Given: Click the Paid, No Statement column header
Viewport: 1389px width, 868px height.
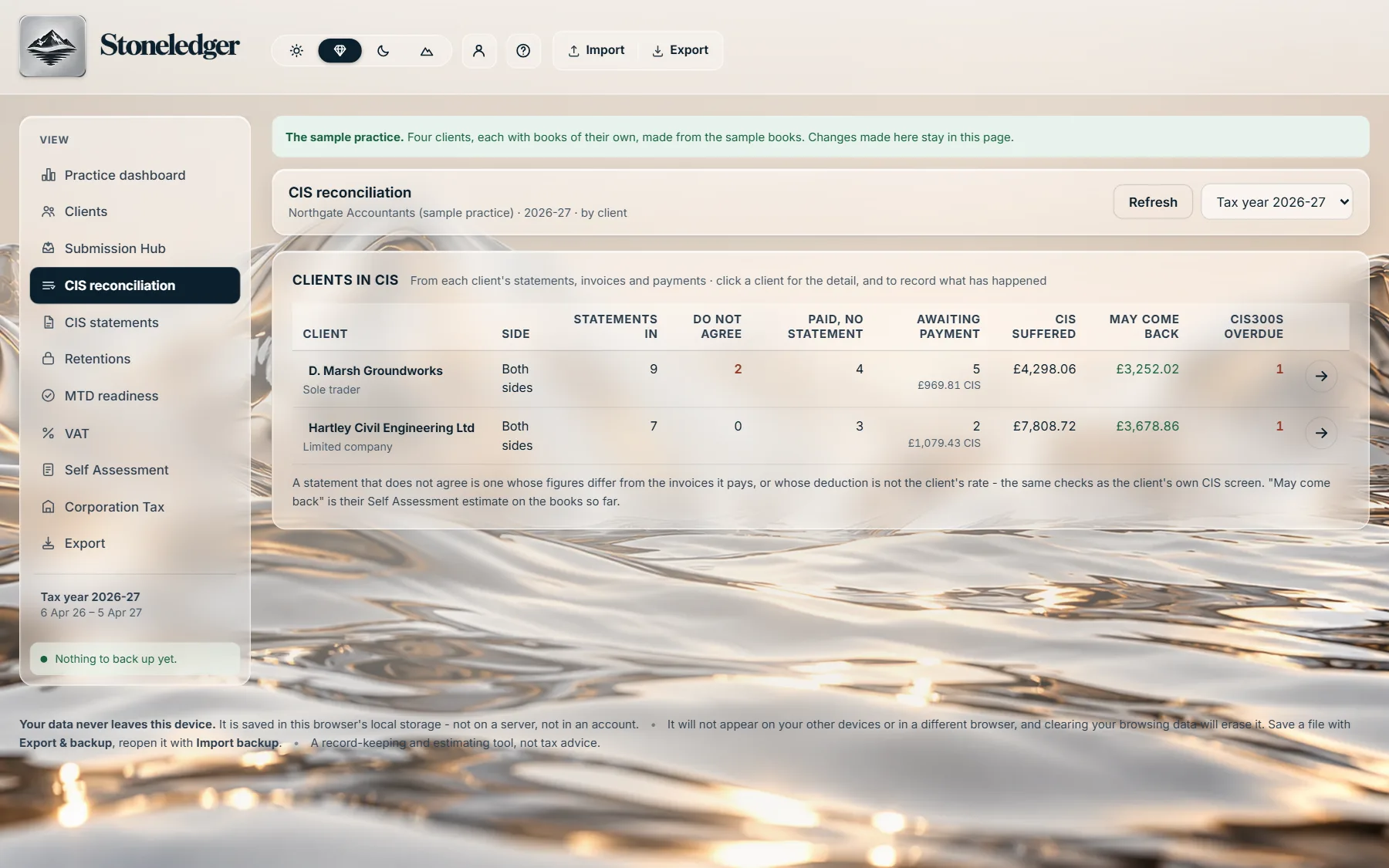Looking at the screenshot, I should coord(825,326).
